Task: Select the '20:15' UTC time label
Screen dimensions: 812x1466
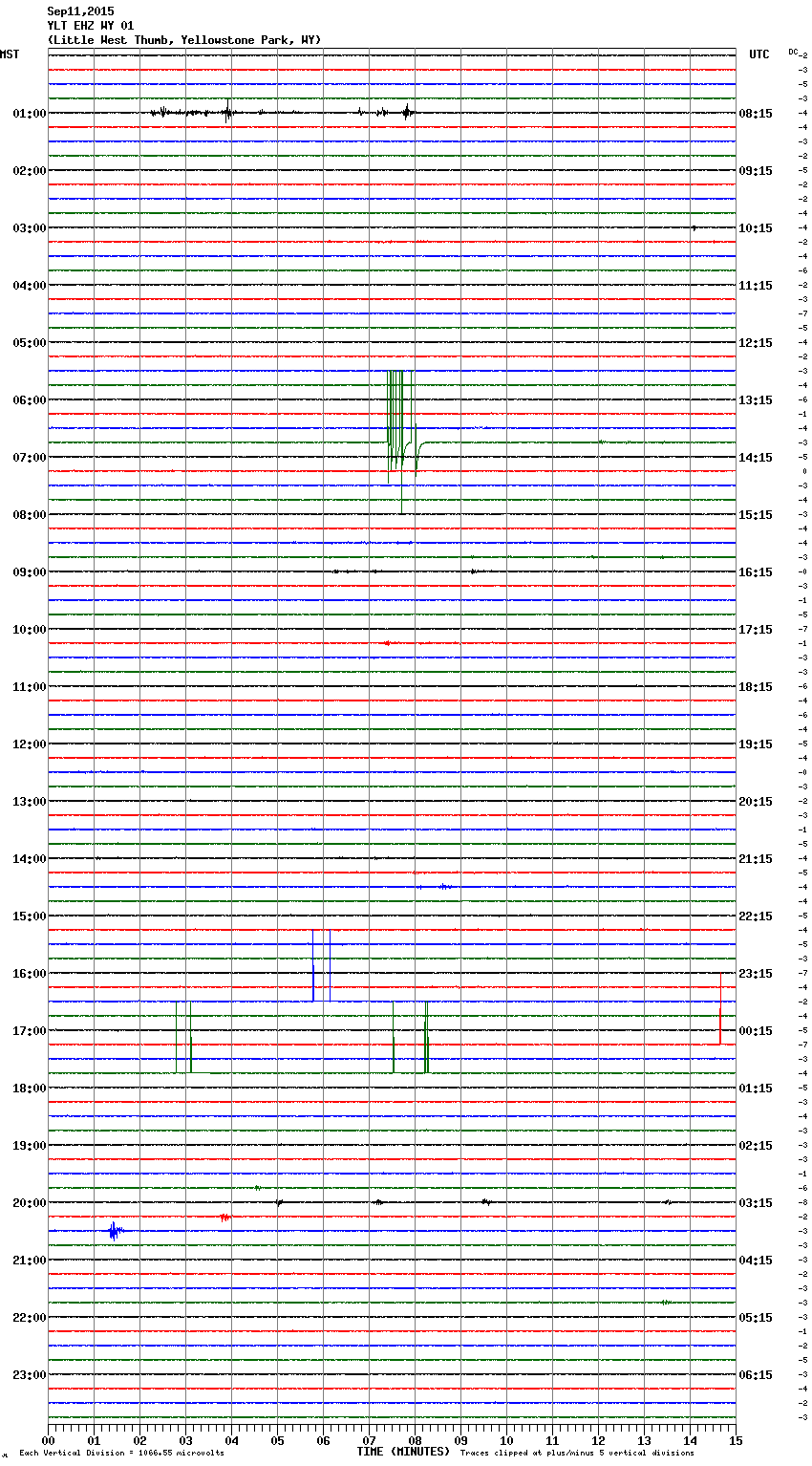Action: click(x=756, y=802)
